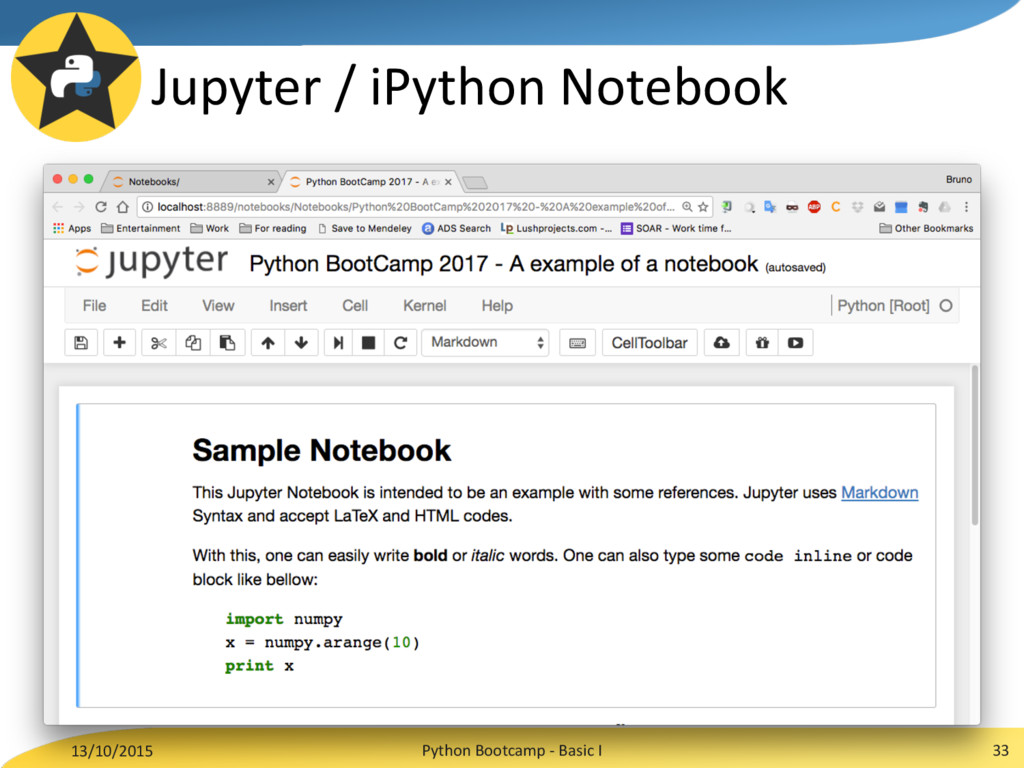The width and height of the screenshot is (1024, 768).
Task: Restart the kernel using circular arrow
Action: tap(400, 343)
